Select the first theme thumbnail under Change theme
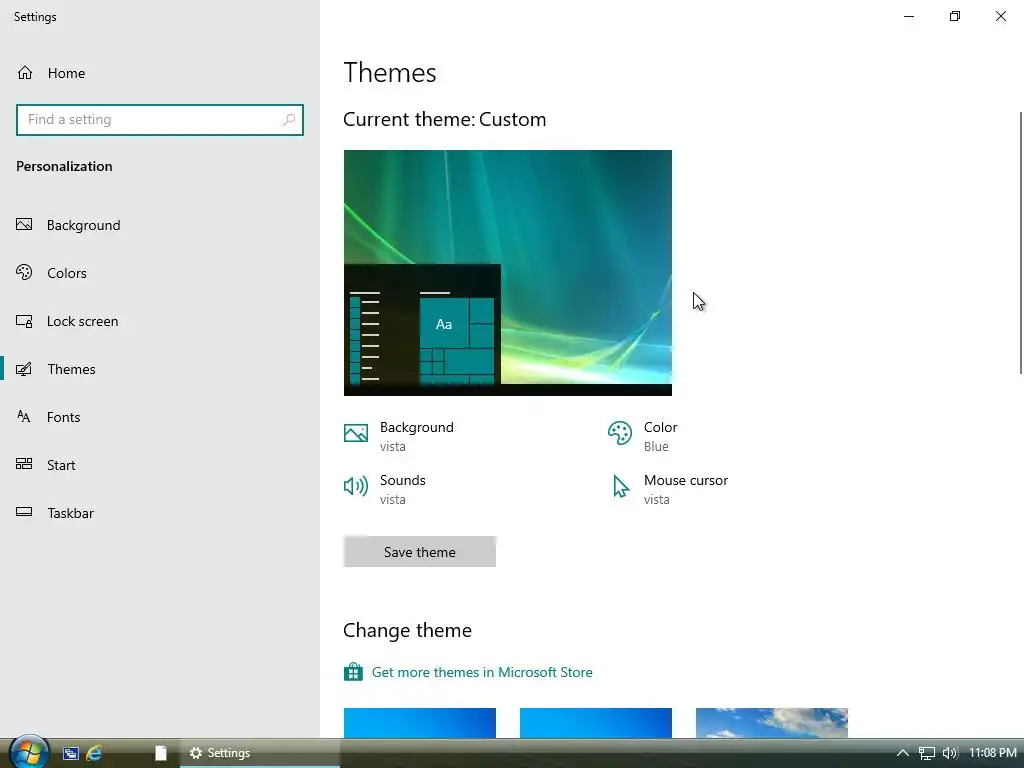 pyautogui.click(x=420, y=723)
